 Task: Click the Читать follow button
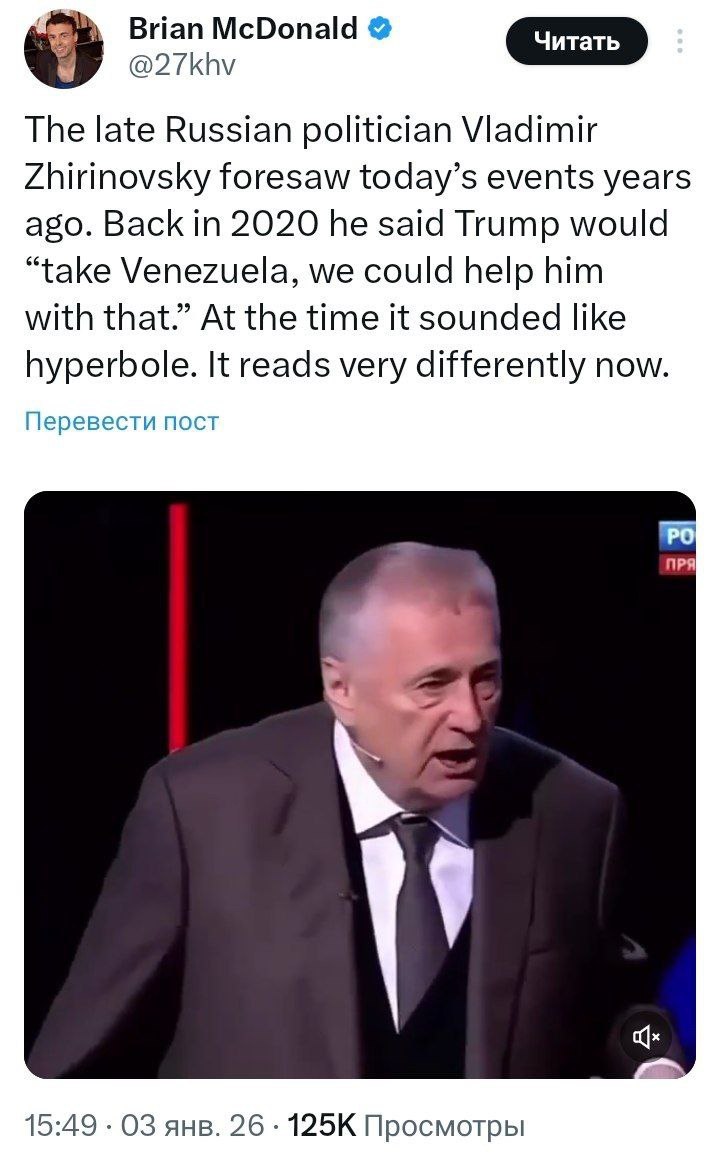pyautogui.click(x=577, y=41)
